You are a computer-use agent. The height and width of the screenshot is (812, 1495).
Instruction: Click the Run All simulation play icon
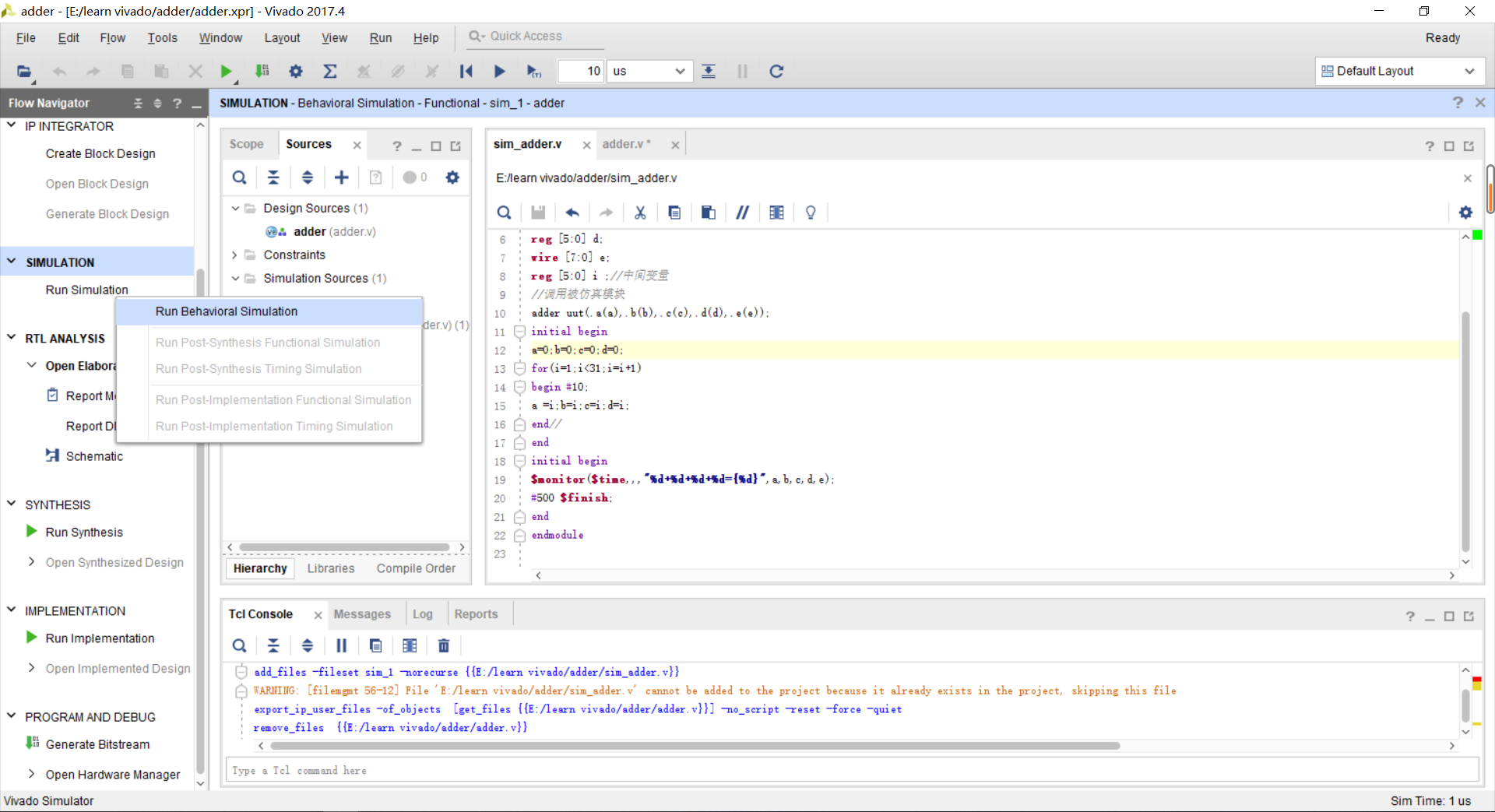(x=499, y=72)
